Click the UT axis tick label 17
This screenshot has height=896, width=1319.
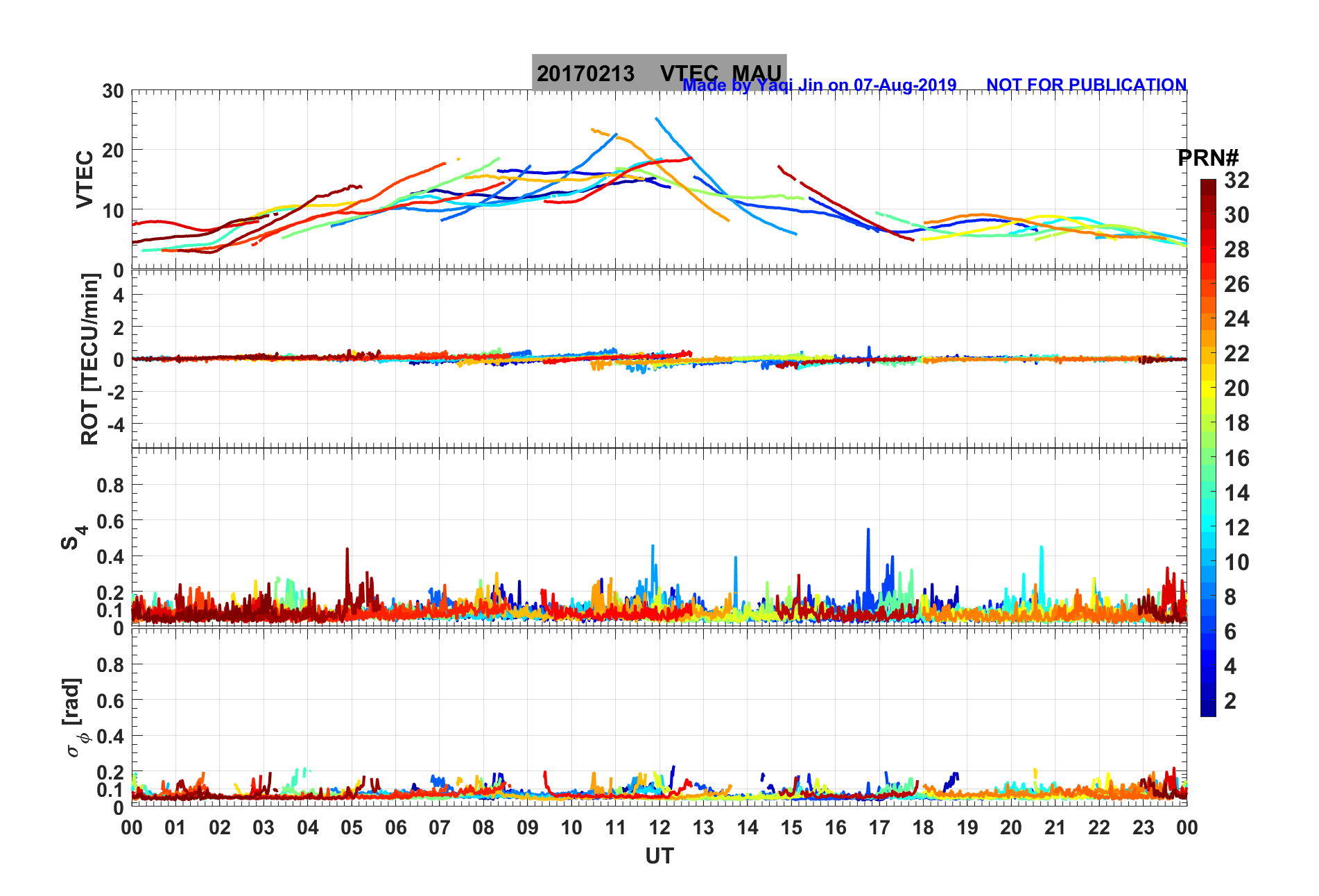pyautogui.click(x=879, y=827)
